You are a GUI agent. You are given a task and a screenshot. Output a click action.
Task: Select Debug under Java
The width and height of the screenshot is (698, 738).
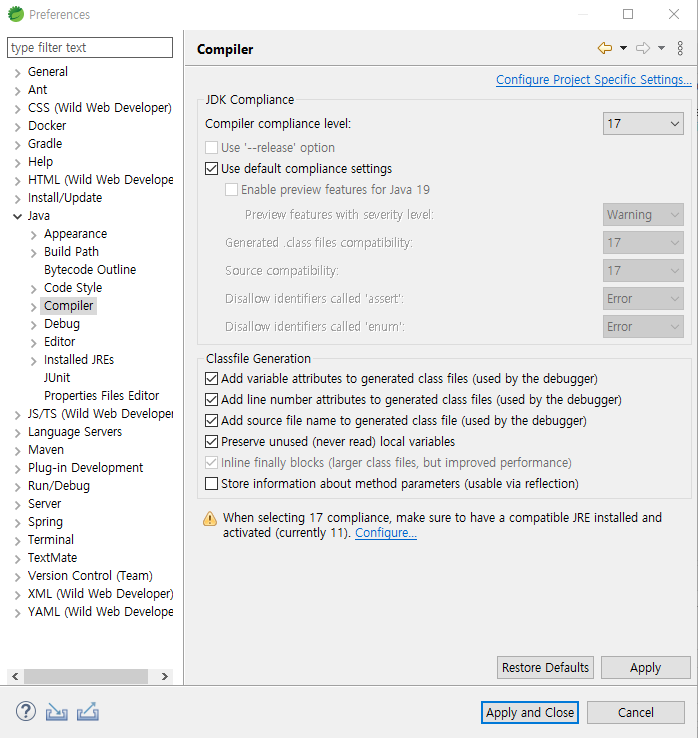coord(62,324)
